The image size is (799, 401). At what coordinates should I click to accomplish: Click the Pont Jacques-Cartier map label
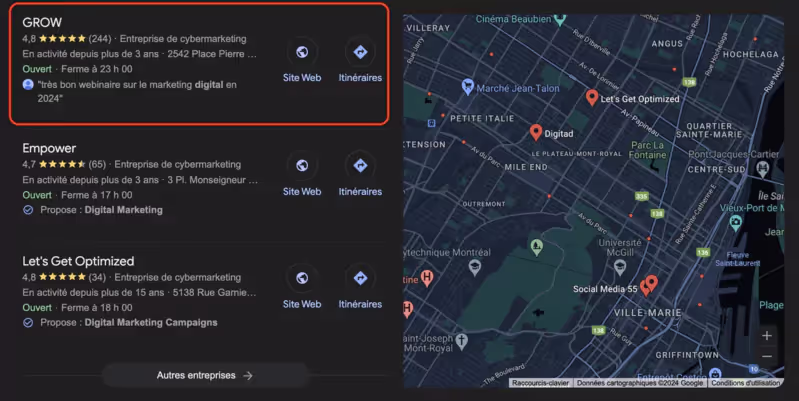[734, 154]
